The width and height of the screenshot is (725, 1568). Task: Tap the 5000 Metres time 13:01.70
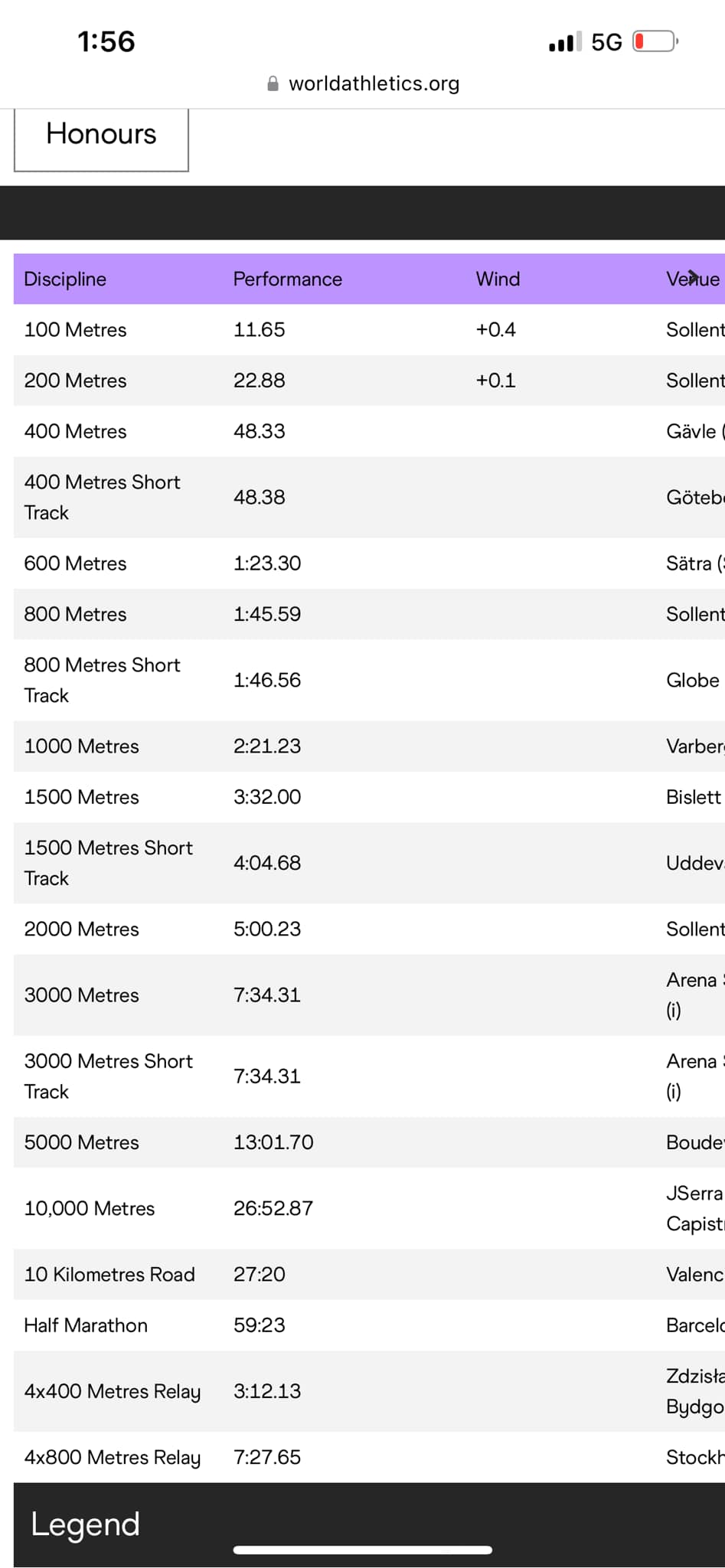[273, 1142]
